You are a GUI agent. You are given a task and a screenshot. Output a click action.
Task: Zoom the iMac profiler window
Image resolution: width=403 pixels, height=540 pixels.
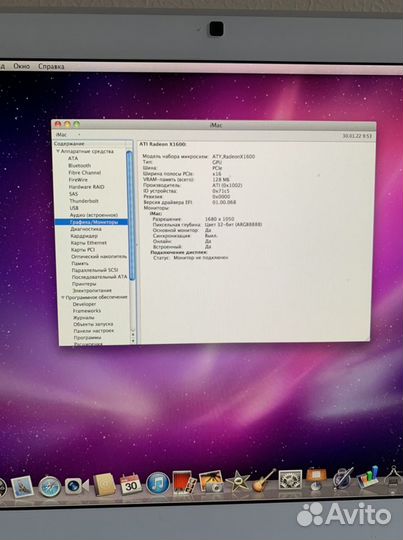tap(76, 124)
